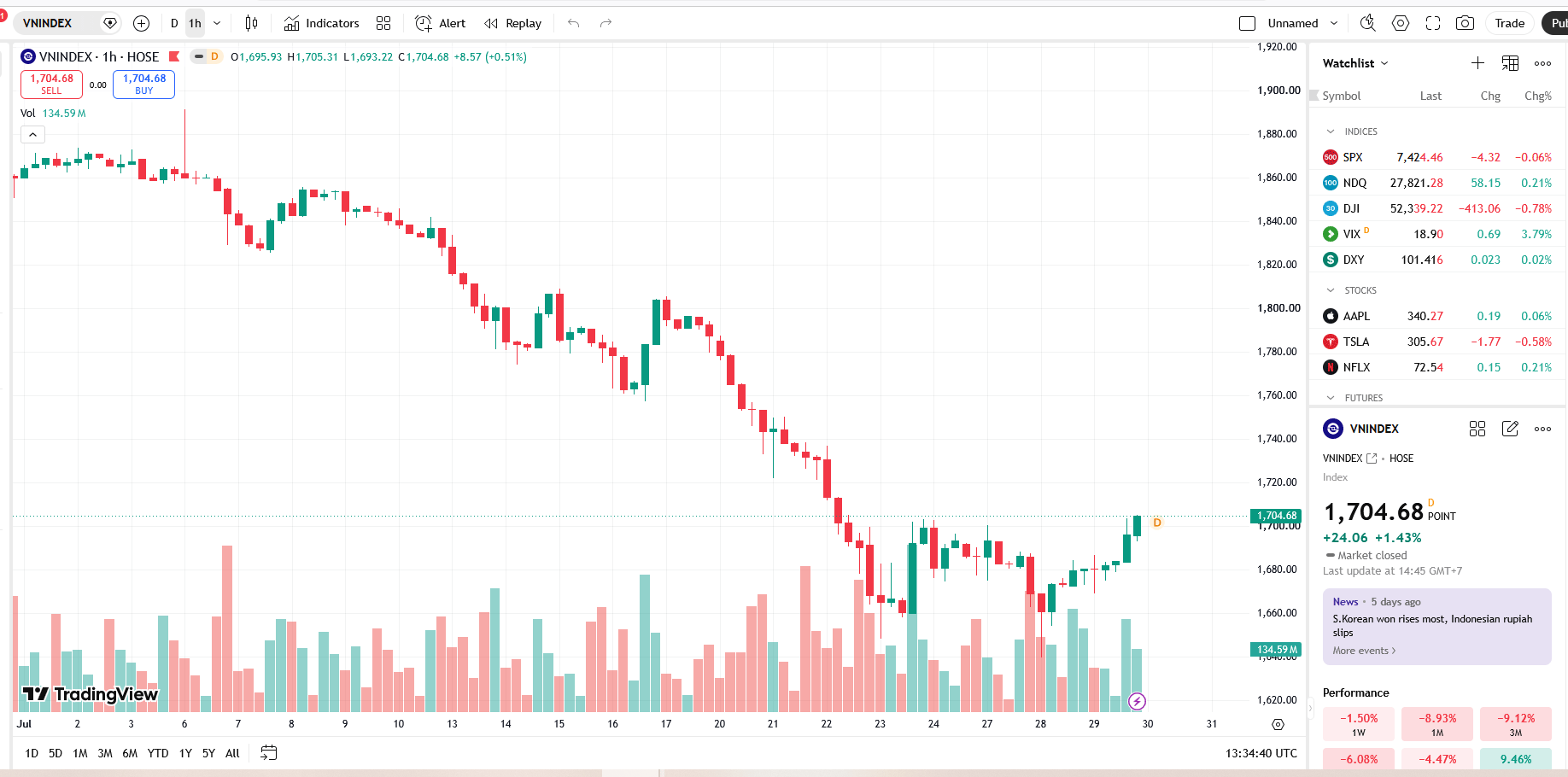This screenshot has width=1568, height=777.
Task: Click the 1,704.68 SELL price button
Action: pyautogui.click(x=51, y=84)
